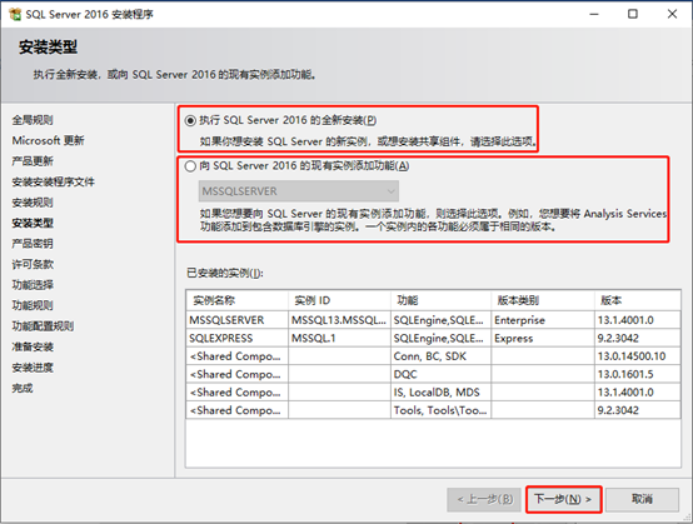Select 功能配置规则 step in sidebar
The width and height of the screenshot is (693, 524).
43,326
